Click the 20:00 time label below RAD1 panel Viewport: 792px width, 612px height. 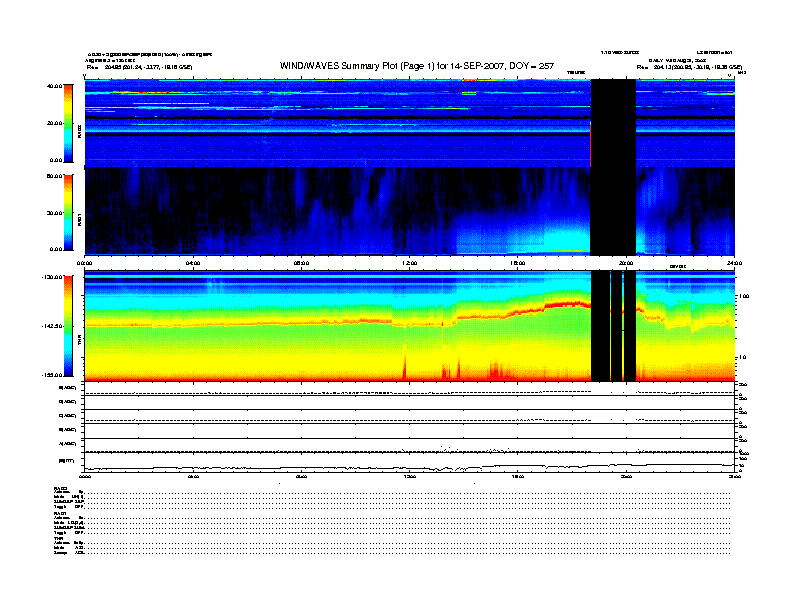coord(626,263)
